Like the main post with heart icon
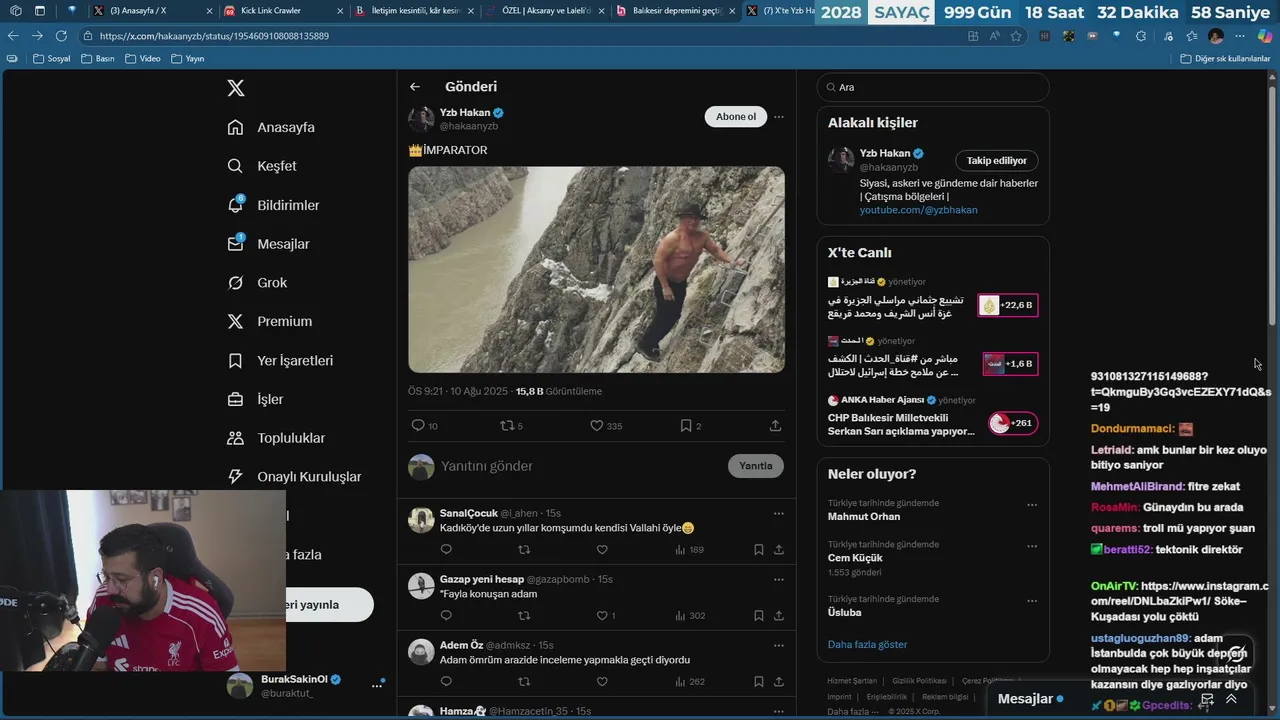This screenshot has width=1280, height=720. pos(596,425)
